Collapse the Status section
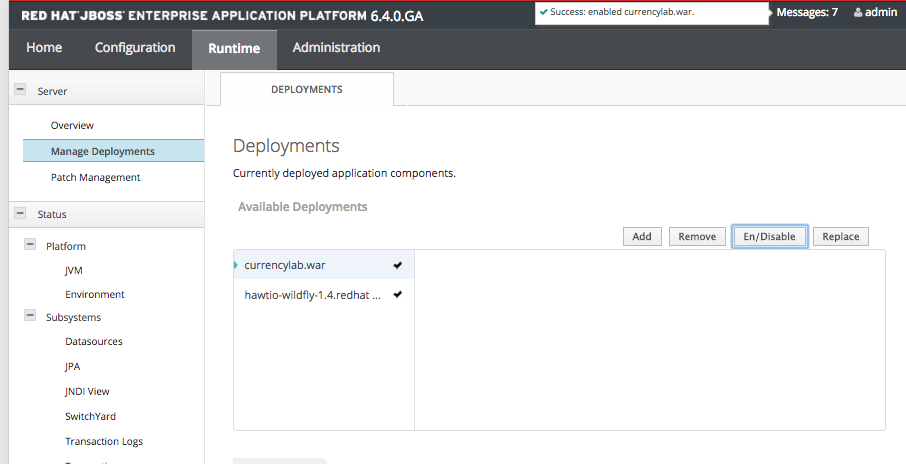 pos(20,213)
